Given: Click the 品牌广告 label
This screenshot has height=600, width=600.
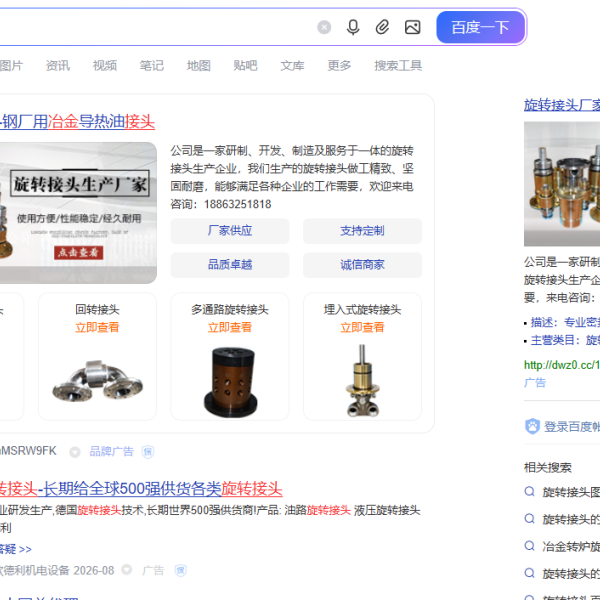Looking at the screenshot, I should 111,452.
